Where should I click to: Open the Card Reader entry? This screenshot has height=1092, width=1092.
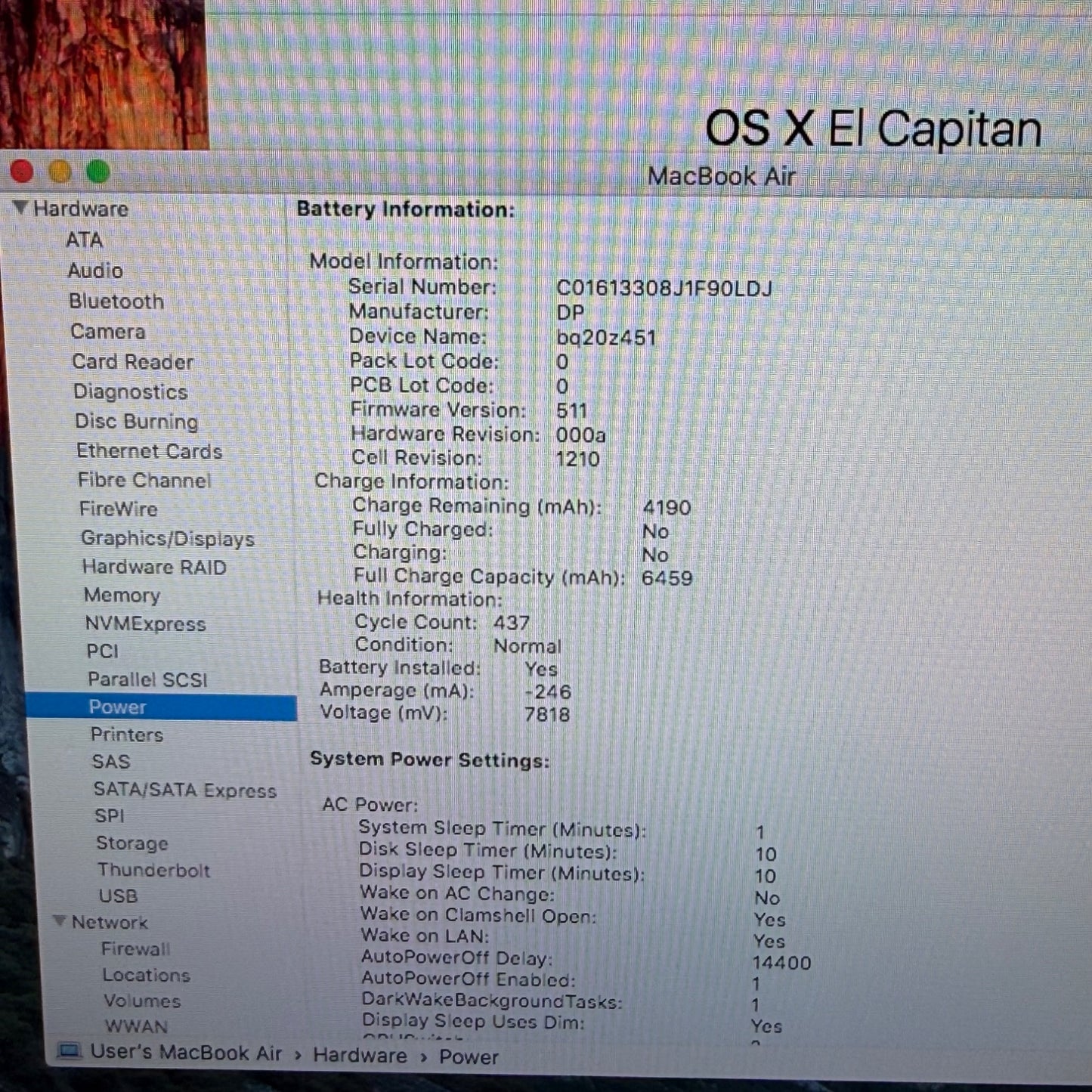click(x=132, y=361)
